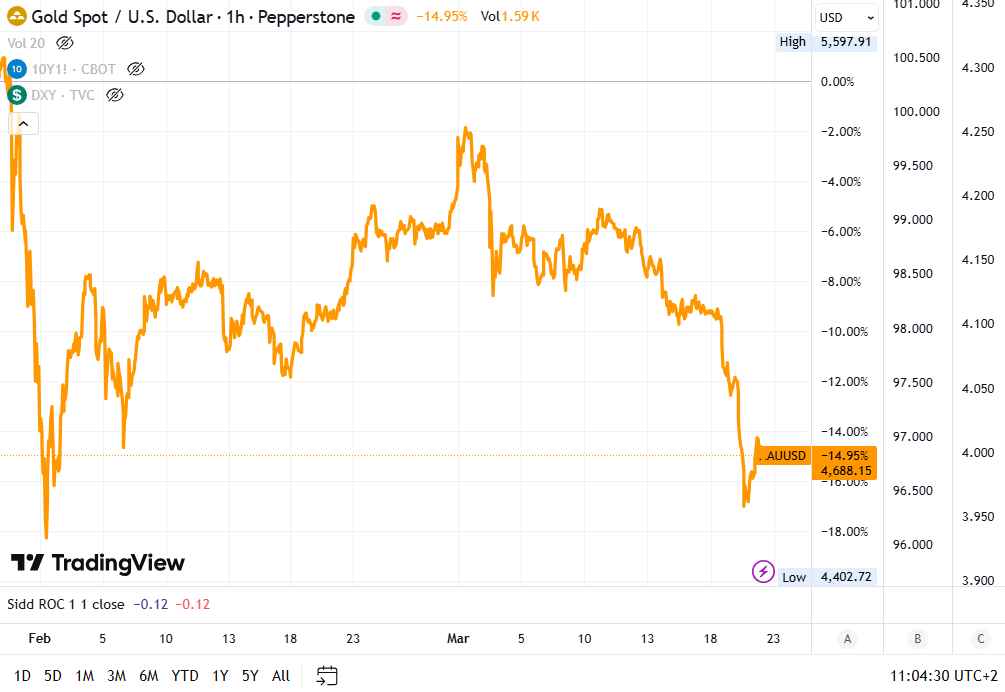
Task: Click the Gold Spot symbol logo icon
Action: [18, 17]
